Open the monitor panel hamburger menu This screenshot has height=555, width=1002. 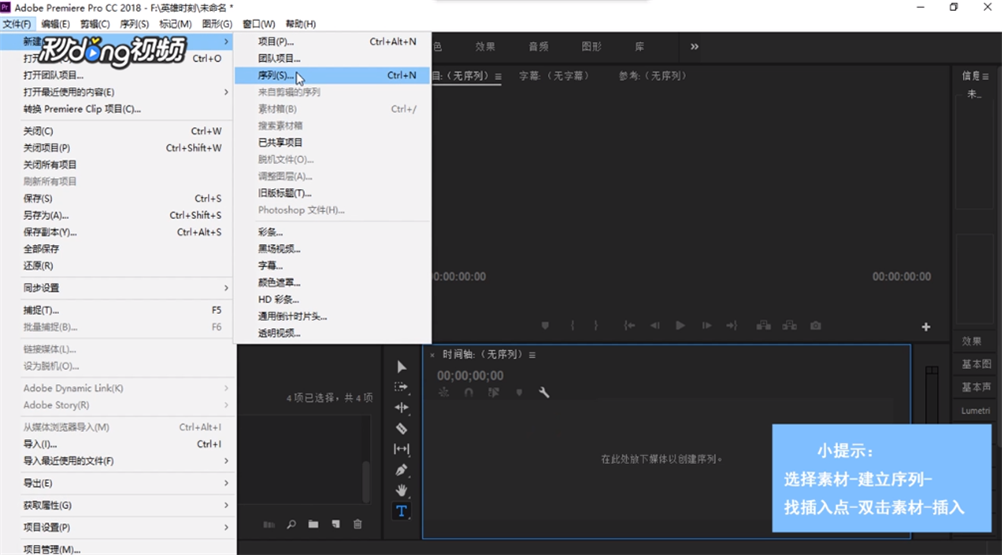click(498, 77)
